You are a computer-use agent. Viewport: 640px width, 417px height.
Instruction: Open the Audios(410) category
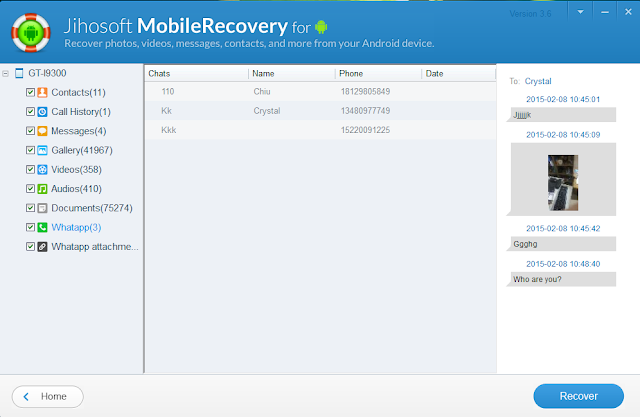click(x=76, y=189)
